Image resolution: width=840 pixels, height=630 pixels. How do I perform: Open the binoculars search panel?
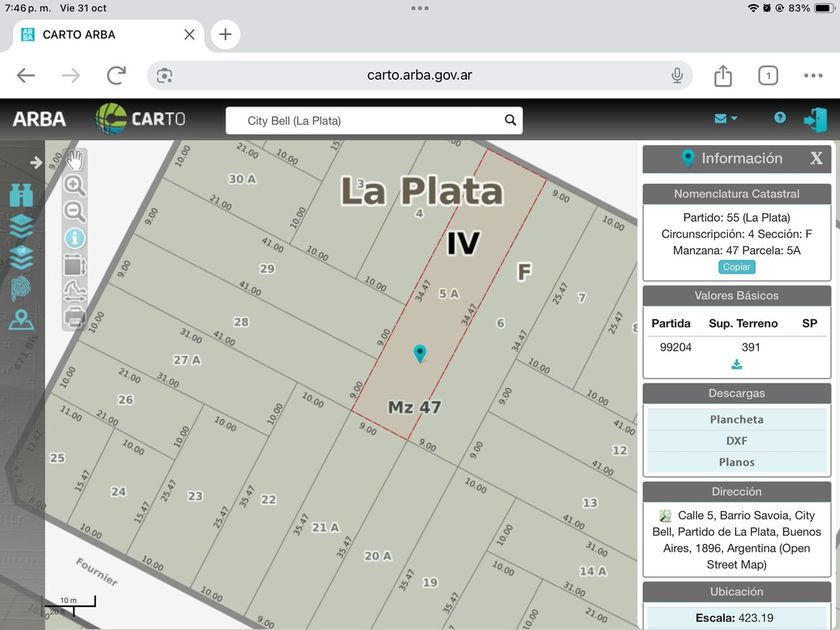(x=21, y=195)
